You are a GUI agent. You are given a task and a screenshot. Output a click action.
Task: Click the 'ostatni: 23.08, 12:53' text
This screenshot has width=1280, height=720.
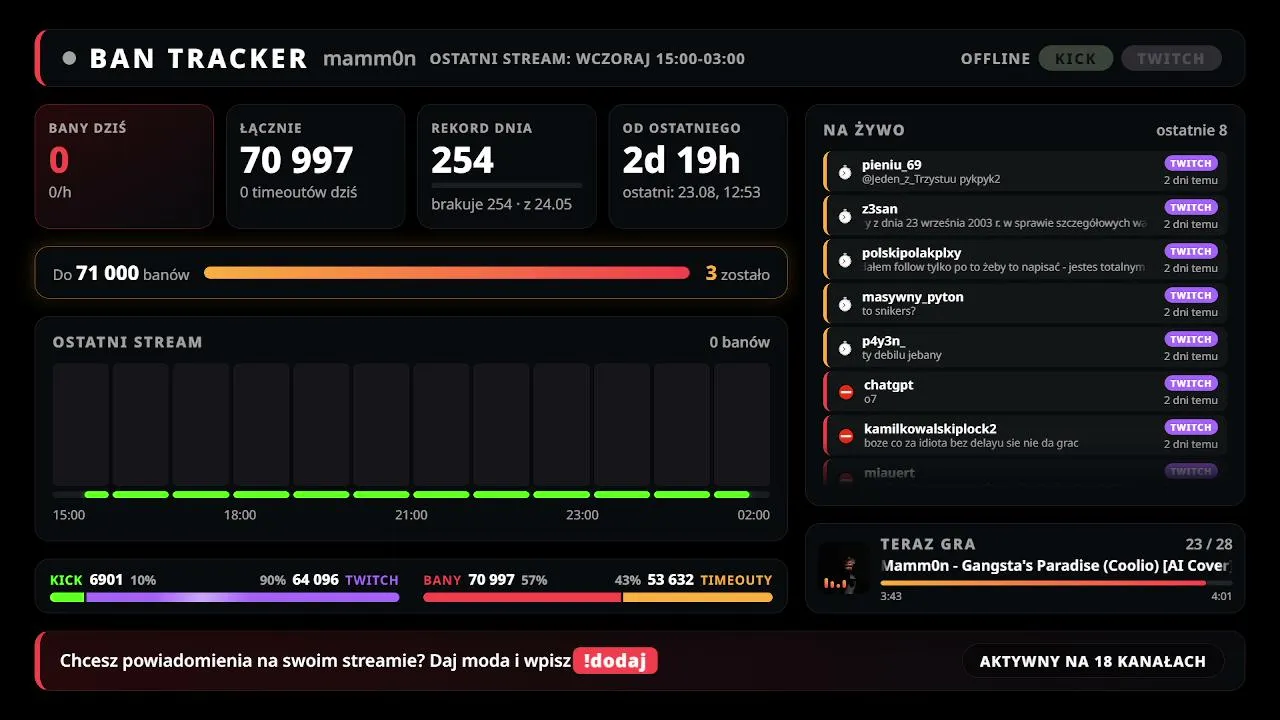coord(691,192)
